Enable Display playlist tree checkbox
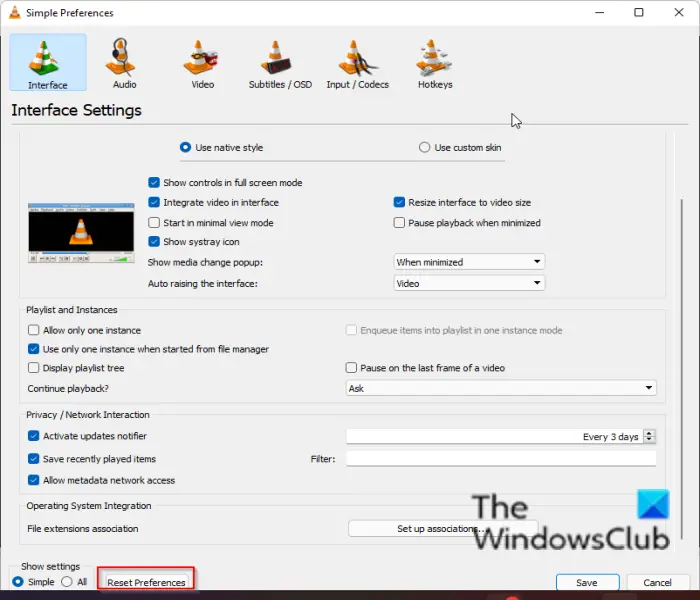Image resolution: width=700 pixels, height=600 pixels. point(33,367)
